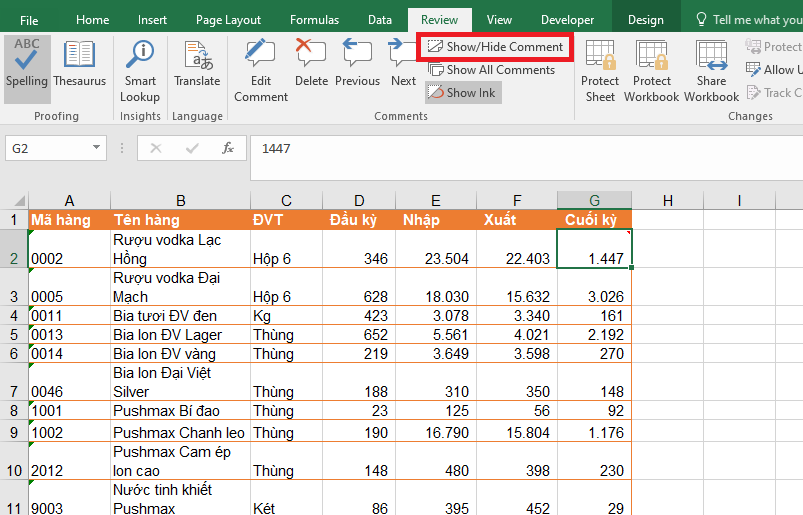Click the Share Workbook icon
Viewport: 803px width, 515px height.
coord(711,70)
